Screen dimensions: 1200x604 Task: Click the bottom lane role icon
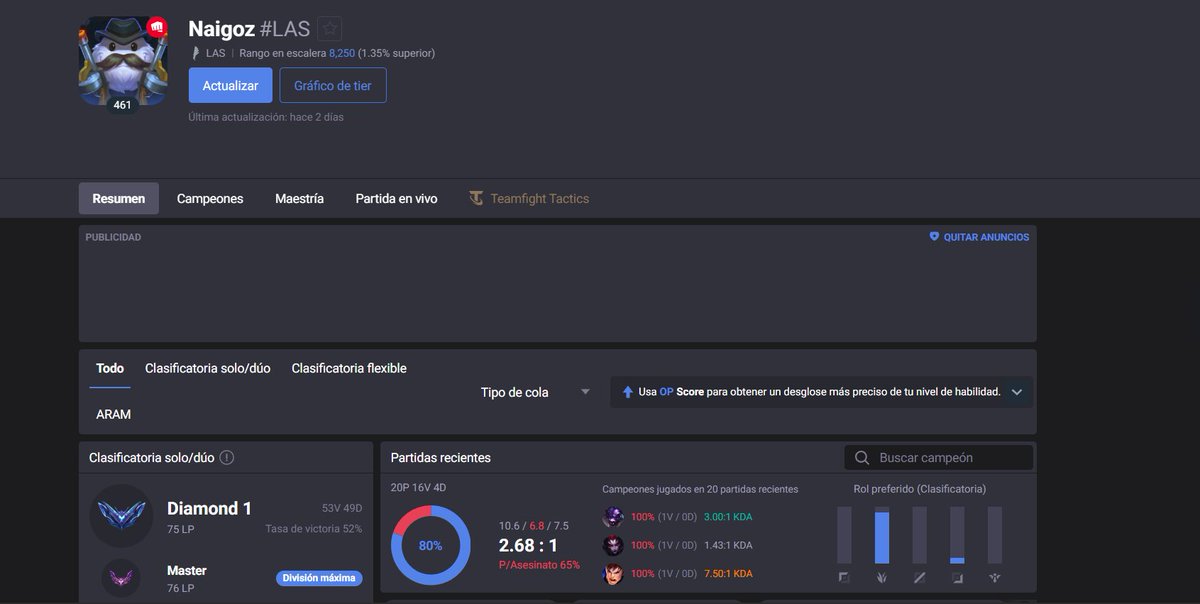(x=957, y=577)
